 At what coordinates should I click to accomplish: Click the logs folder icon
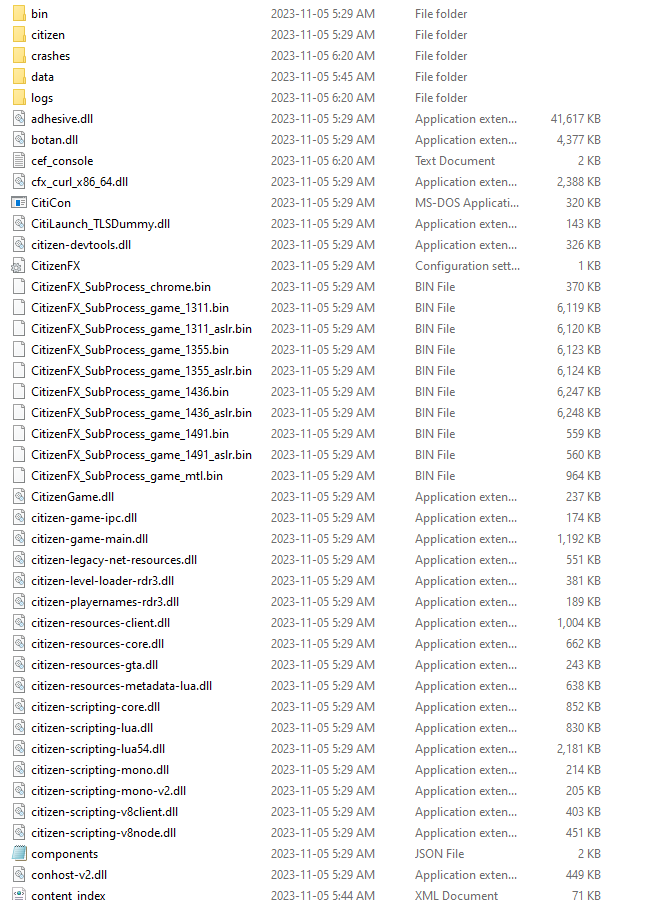pos(19,97)
